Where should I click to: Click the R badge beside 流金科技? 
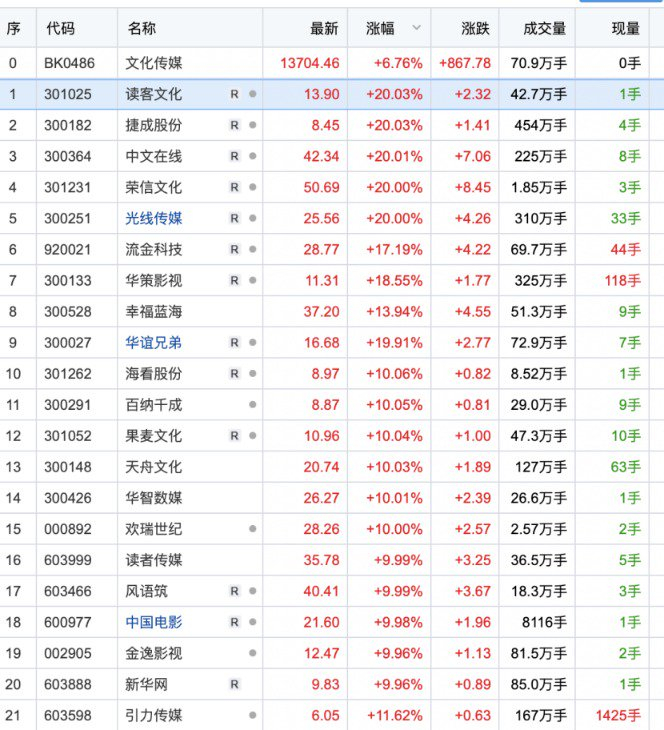click(x=234, y=250)
